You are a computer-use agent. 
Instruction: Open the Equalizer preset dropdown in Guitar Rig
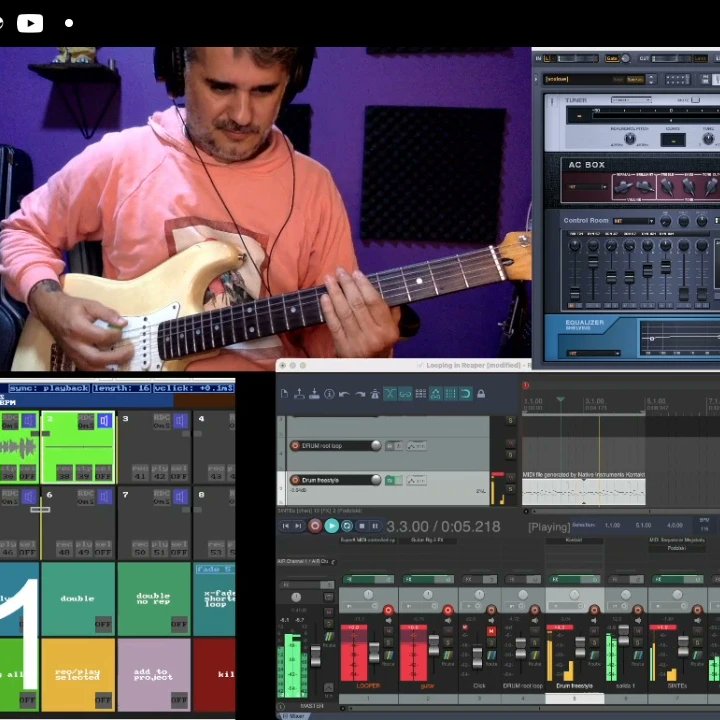point(594,353)
